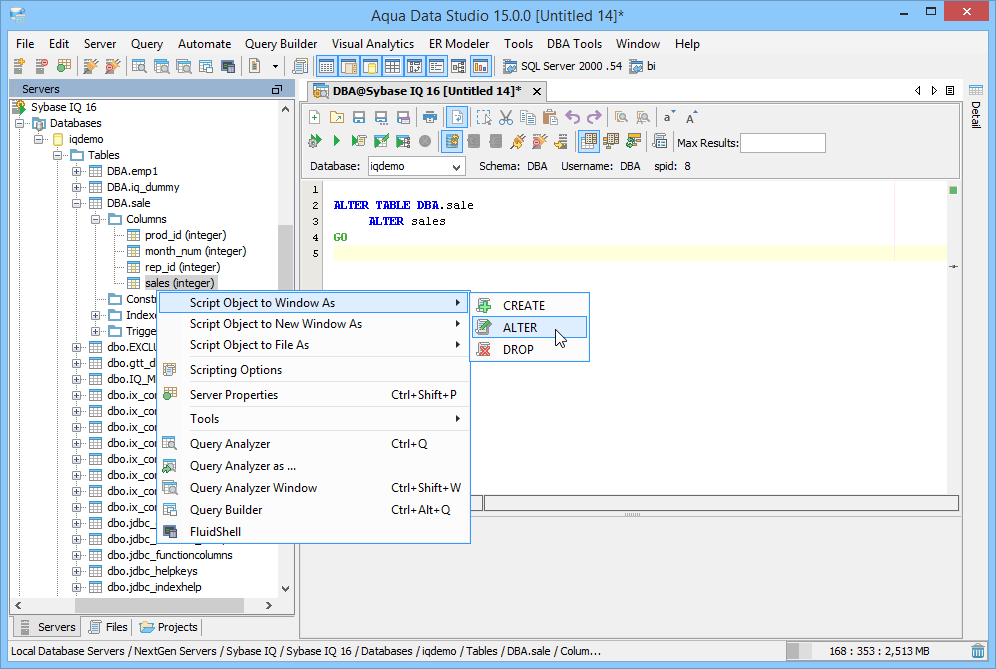The height and width of the screenshot is (669, 996).
Task: Select the prod_id (integer) column
Action: pos(185,235)
